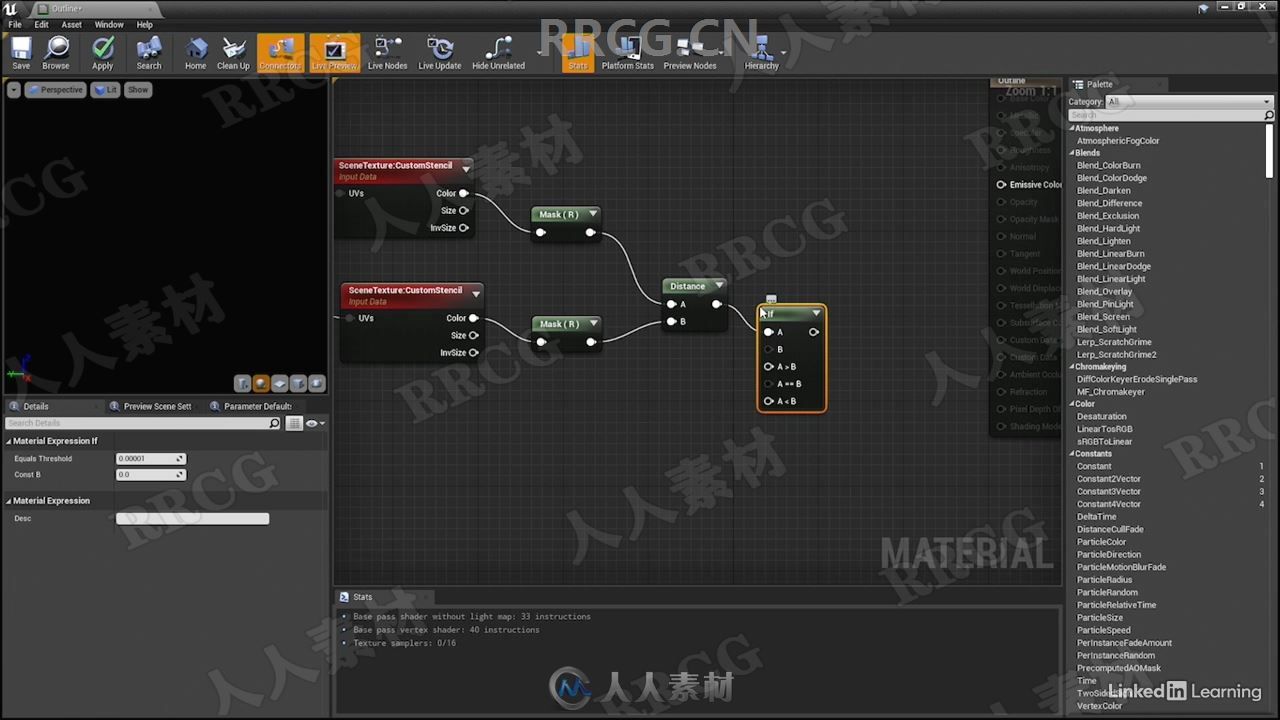Select Blend_Overlay in the Palette
This screenshot has height=720, width=1280.
[x=1104, y=291]
